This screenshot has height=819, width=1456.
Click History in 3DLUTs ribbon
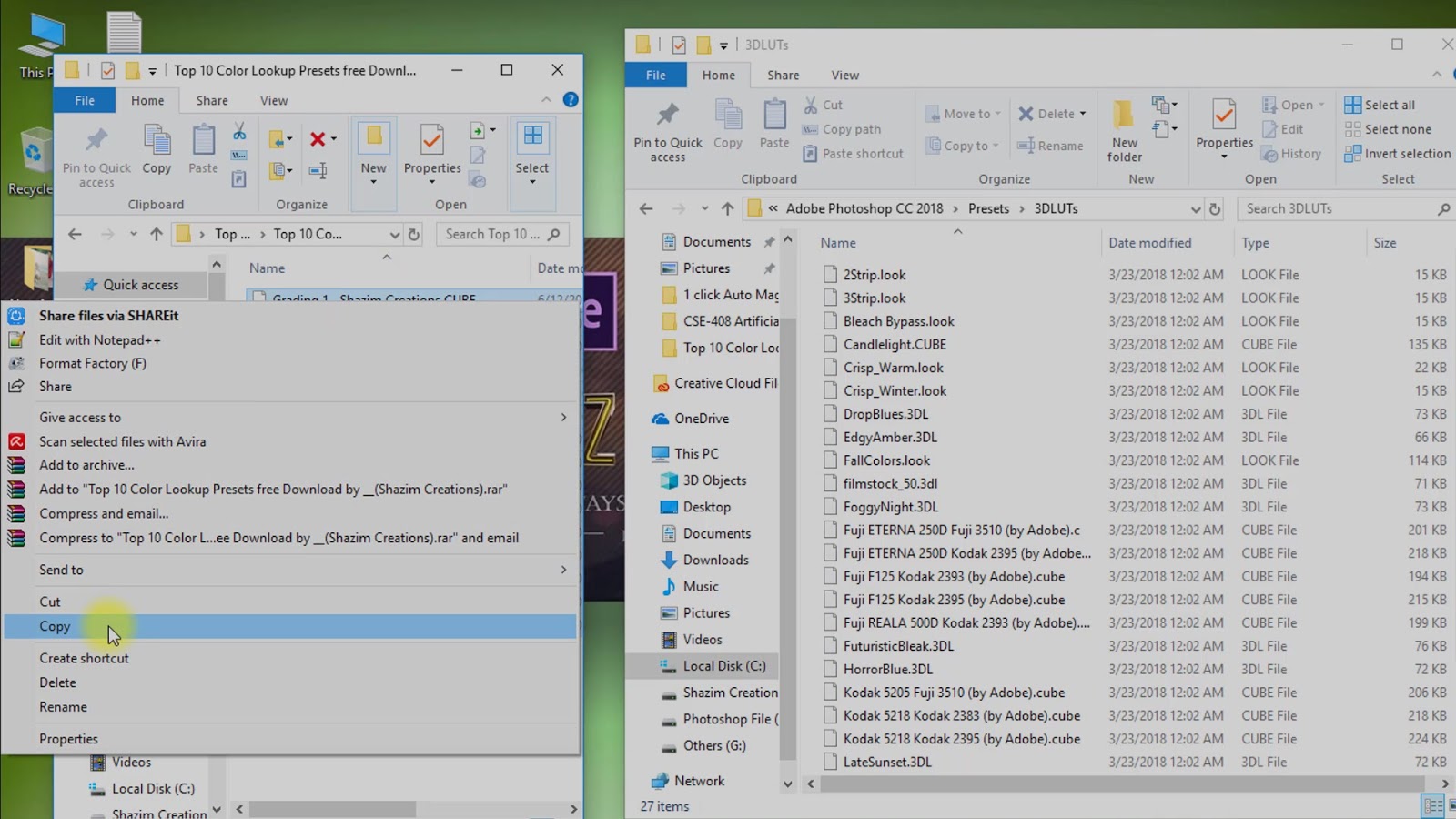(x=1291, y=154)
